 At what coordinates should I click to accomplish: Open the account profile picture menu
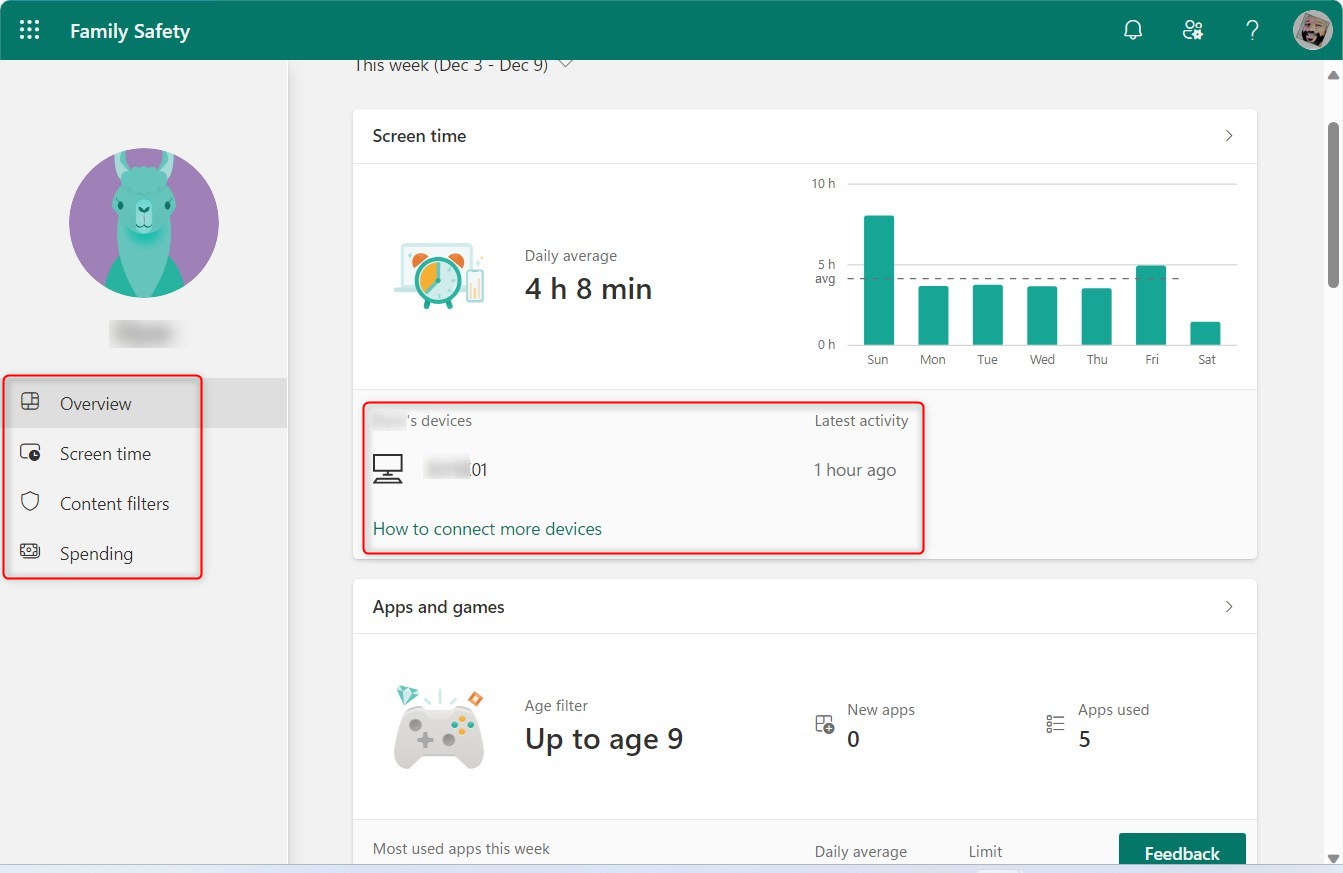point(1312,30)
